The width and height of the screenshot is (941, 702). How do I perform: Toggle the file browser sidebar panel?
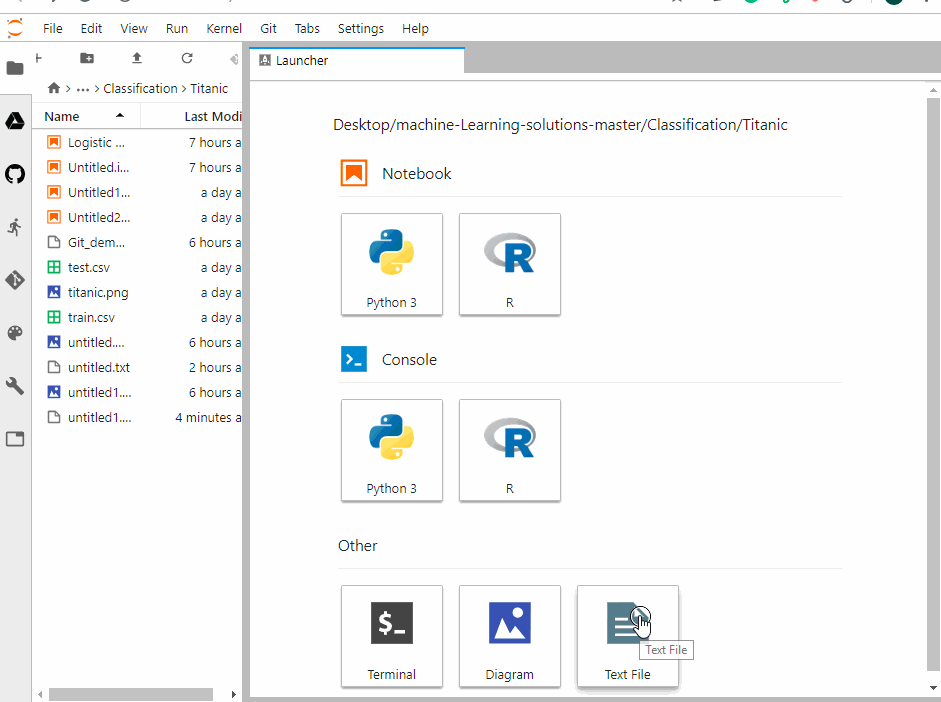pyautogui.click(x=15, y=68)
